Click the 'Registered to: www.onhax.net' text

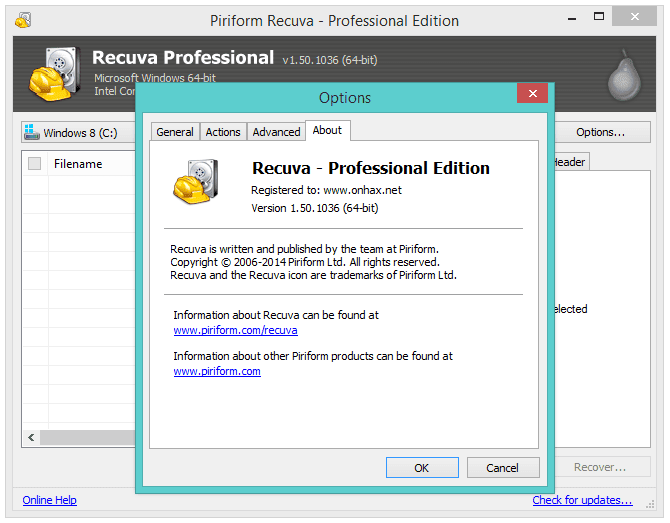(326, 190)
